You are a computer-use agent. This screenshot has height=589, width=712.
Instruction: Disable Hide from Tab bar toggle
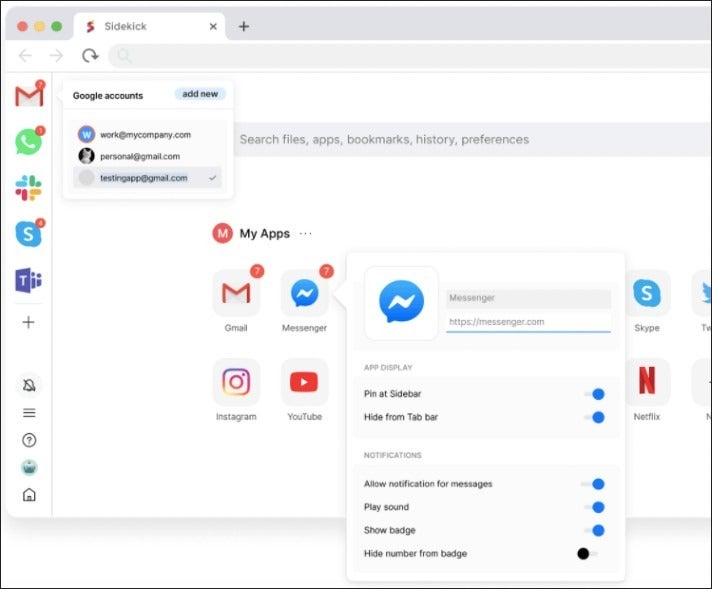[594, 417]
